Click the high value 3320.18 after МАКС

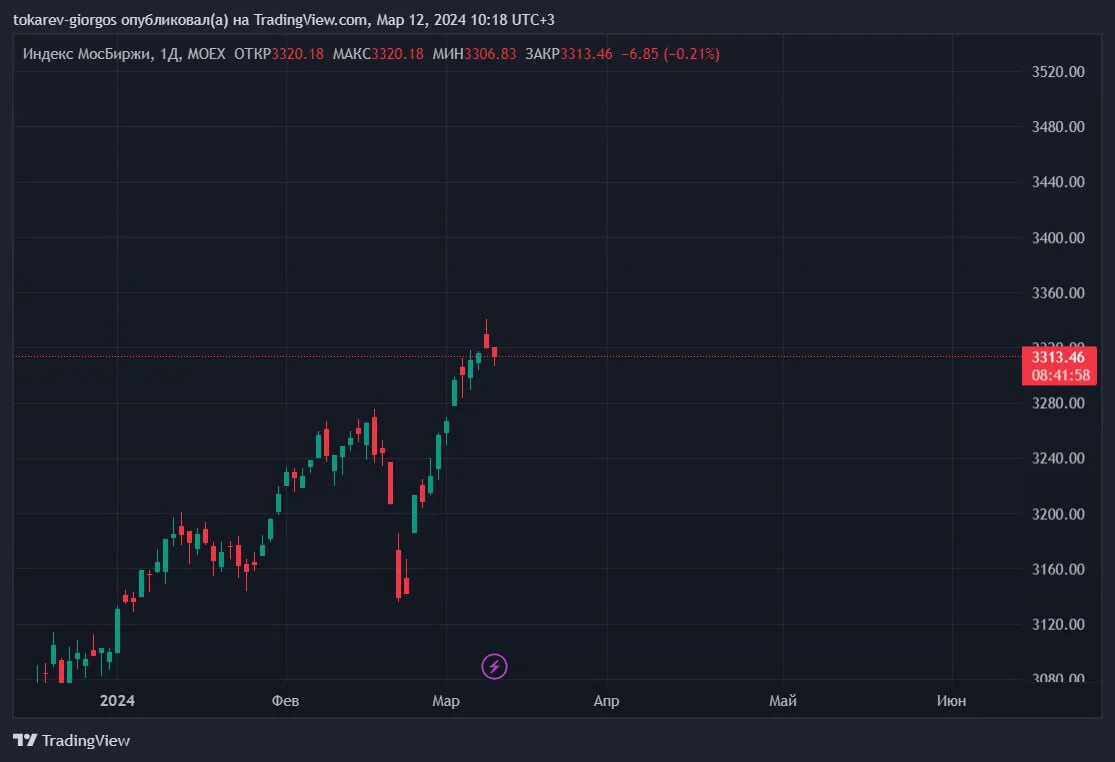398,54
